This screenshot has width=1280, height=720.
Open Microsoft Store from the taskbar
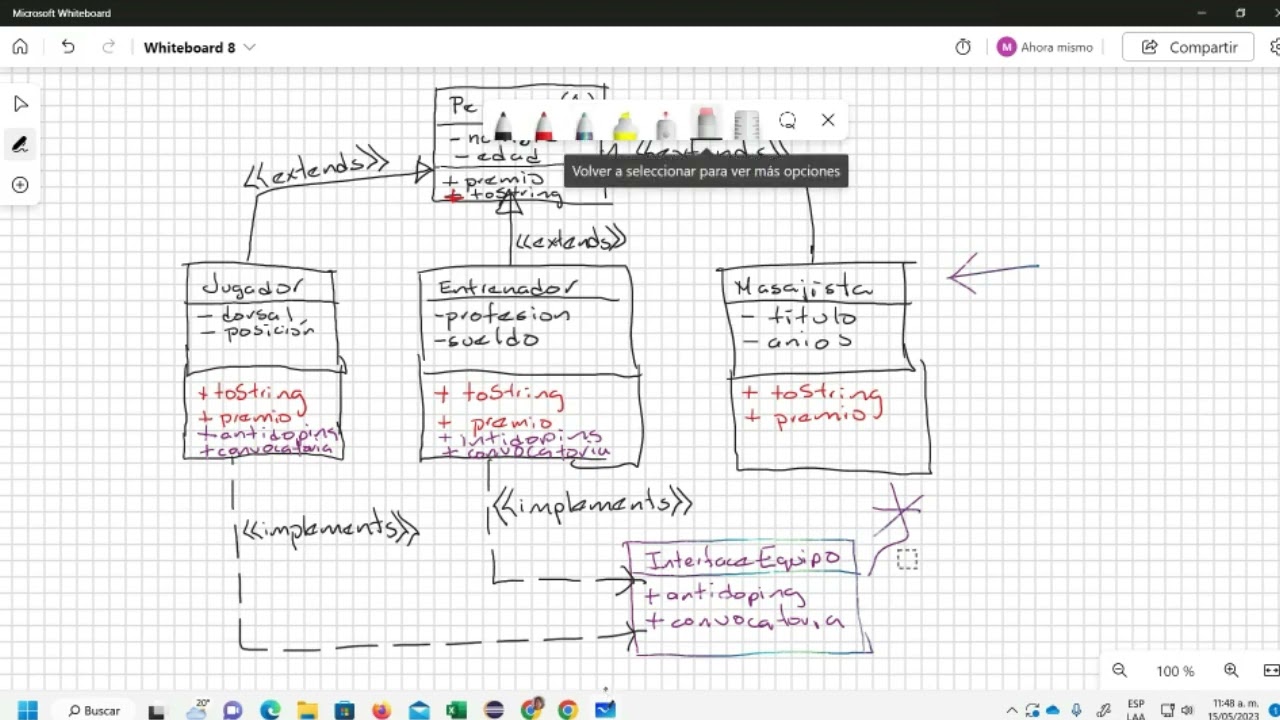coord(345,710)
